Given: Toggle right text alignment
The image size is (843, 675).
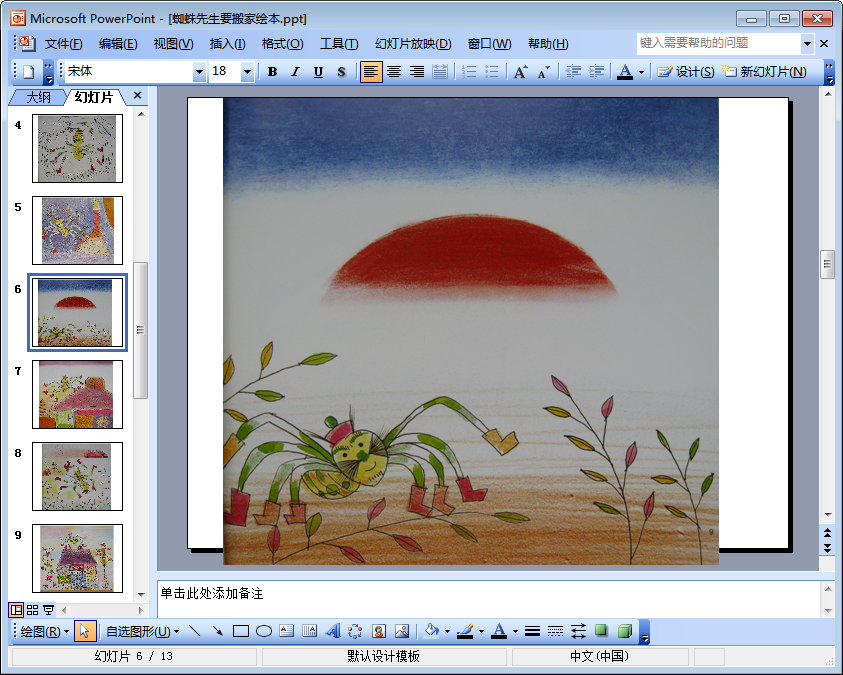Looking at the screenshot, I should (x=417, y=71).
